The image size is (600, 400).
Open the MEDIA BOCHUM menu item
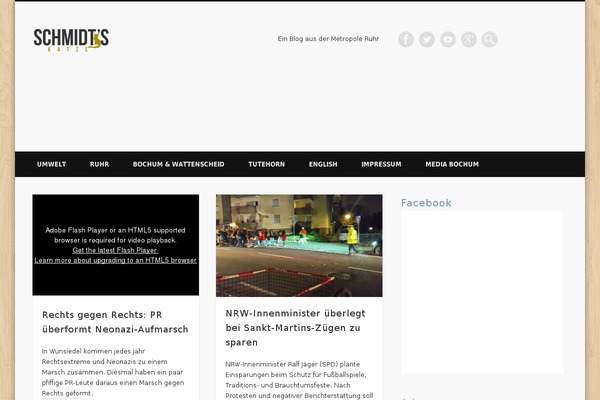point(452,164)
